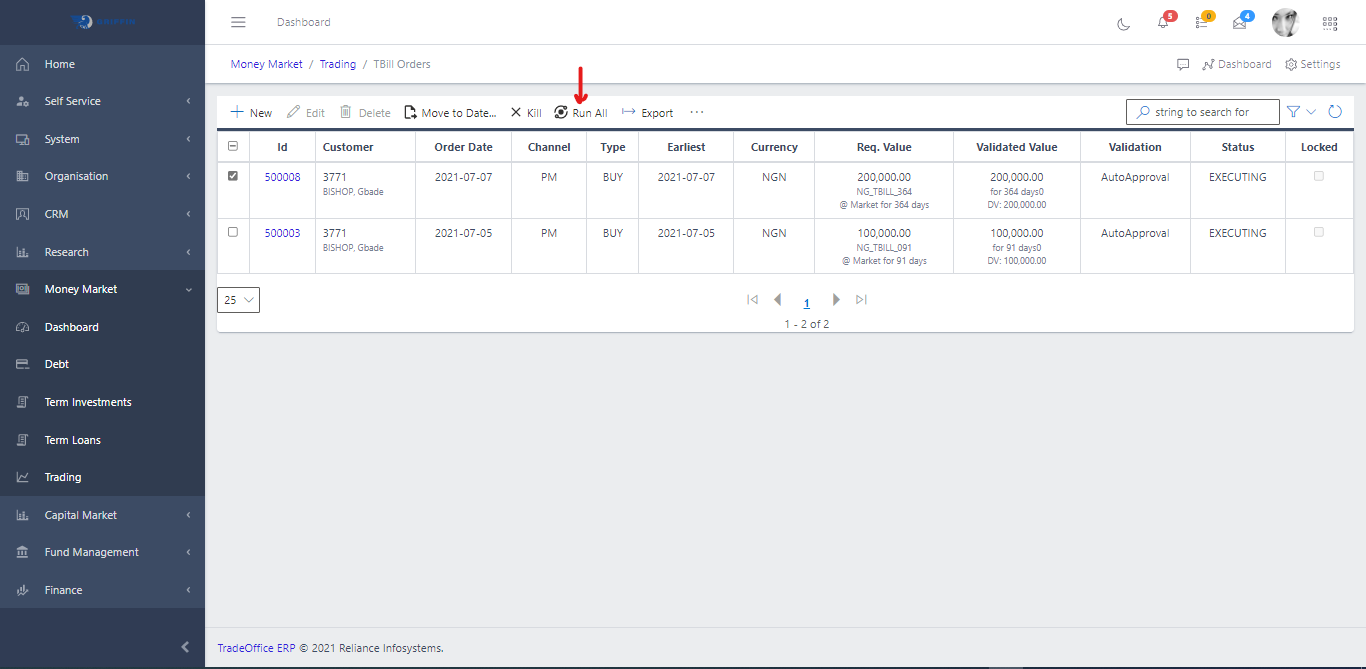Expand the filter dropdown arrow
Image resolution: width=1366 pixels, height=669 pixels.
[1311, 112]
